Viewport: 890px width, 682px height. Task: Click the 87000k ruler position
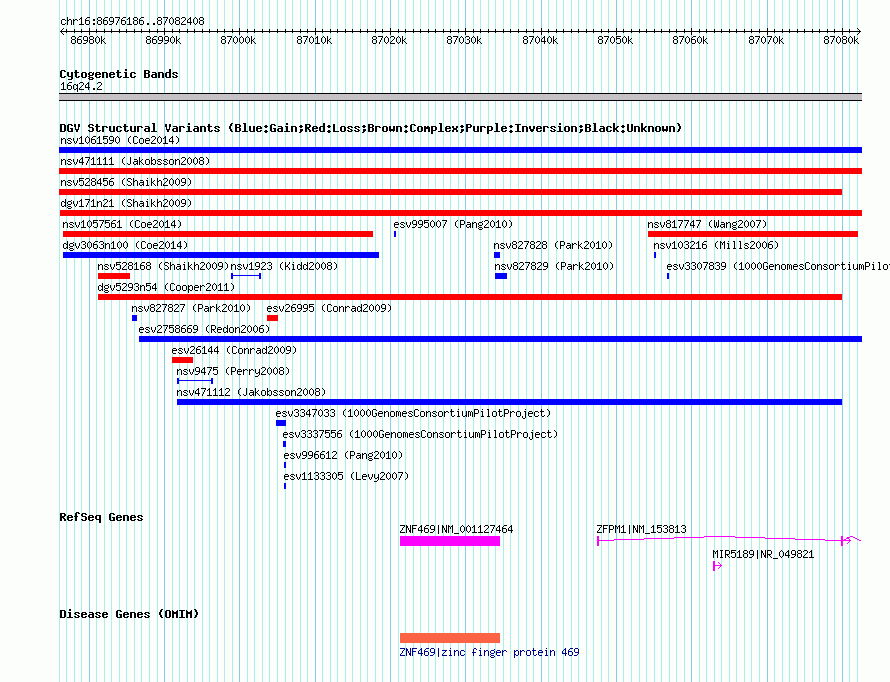point(238,40)
